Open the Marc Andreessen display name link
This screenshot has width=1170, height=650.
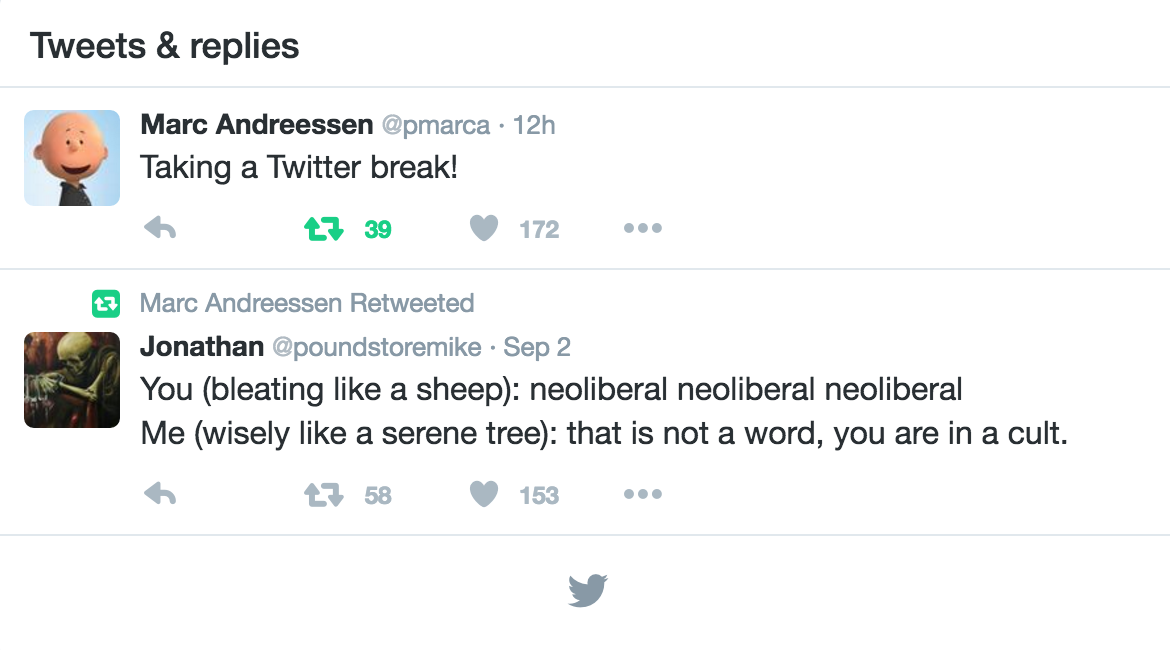click(x=257, y=125)
